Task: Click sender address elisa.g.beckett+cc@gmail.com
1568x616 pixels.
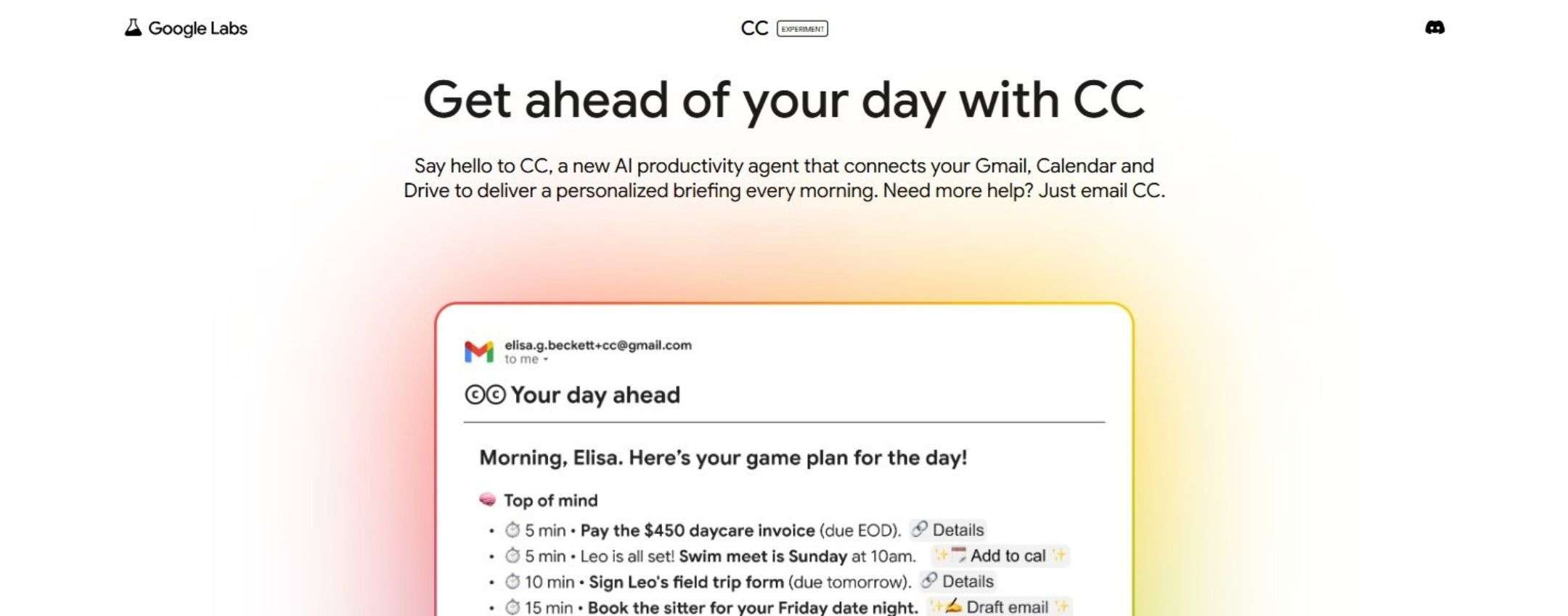Action: 597,345
